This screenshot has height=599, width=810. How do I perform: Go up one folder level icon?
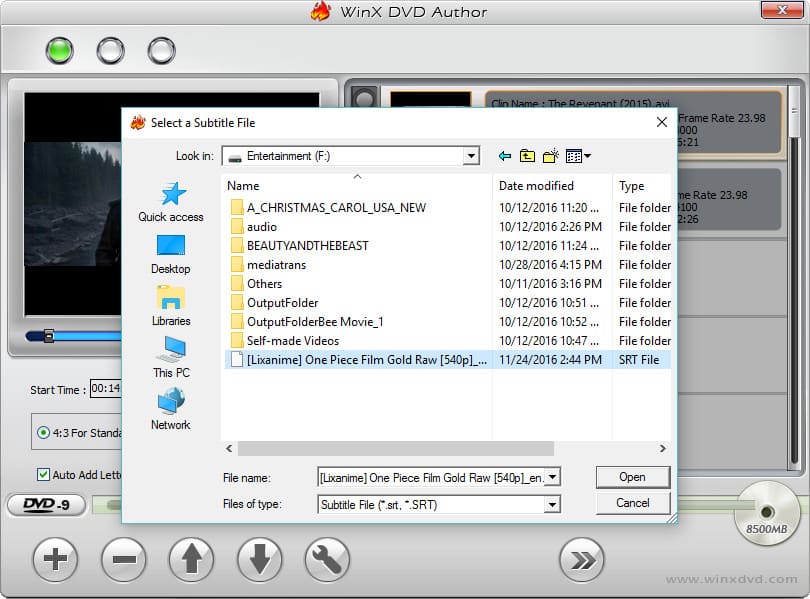[x=527, y=156]
